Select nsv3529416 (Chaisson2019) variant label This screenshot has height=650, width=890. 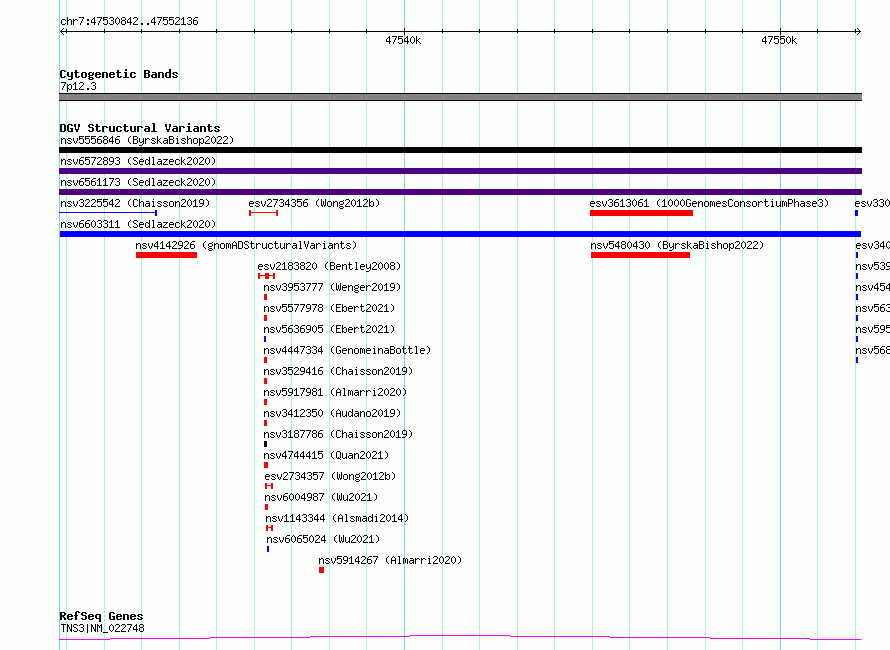[x=338, y=371]
